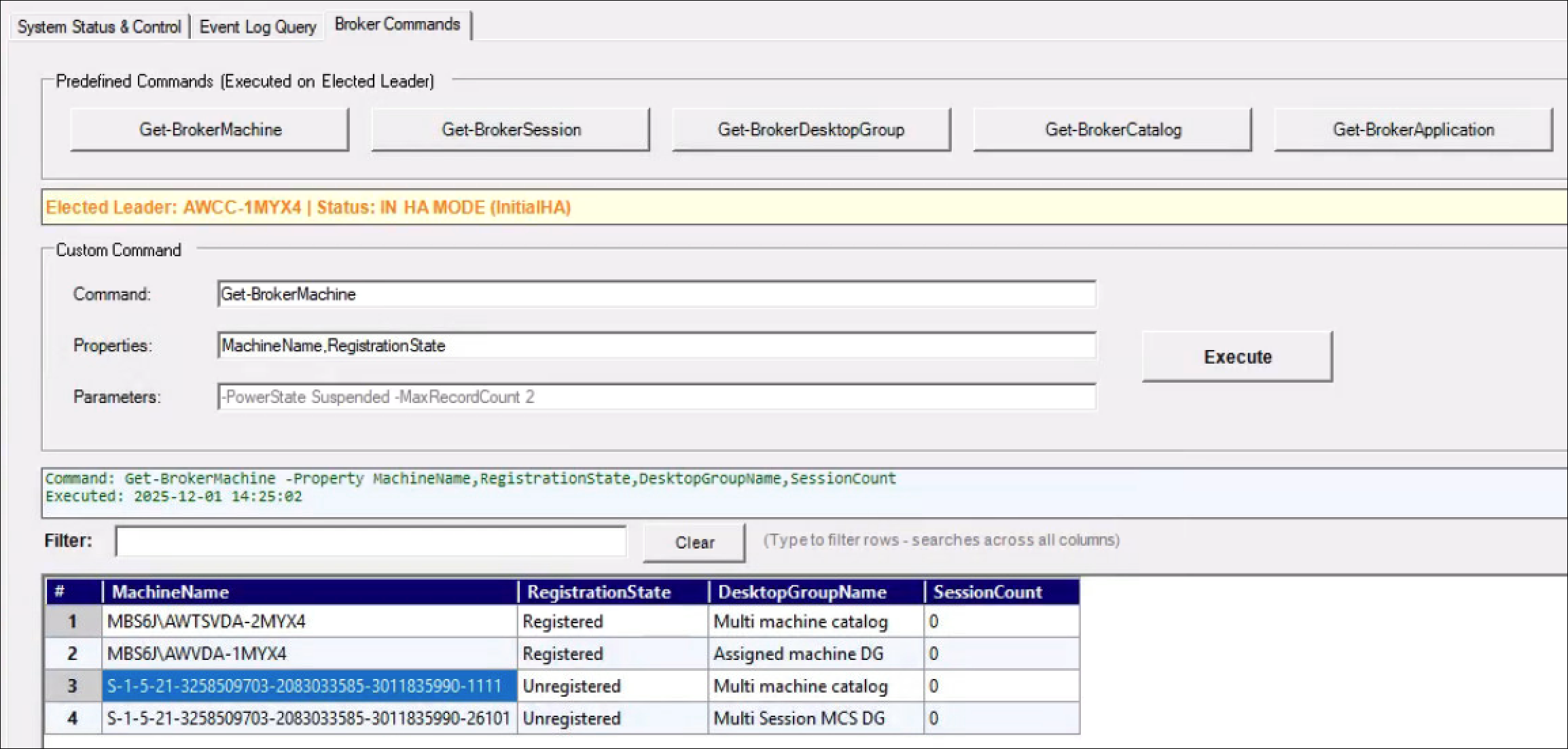Image resolution: width=1568 pixels, height=749 pixels.
Task: Select machine cell ending in 5990-1111
Action: click(x=310, y=686)
